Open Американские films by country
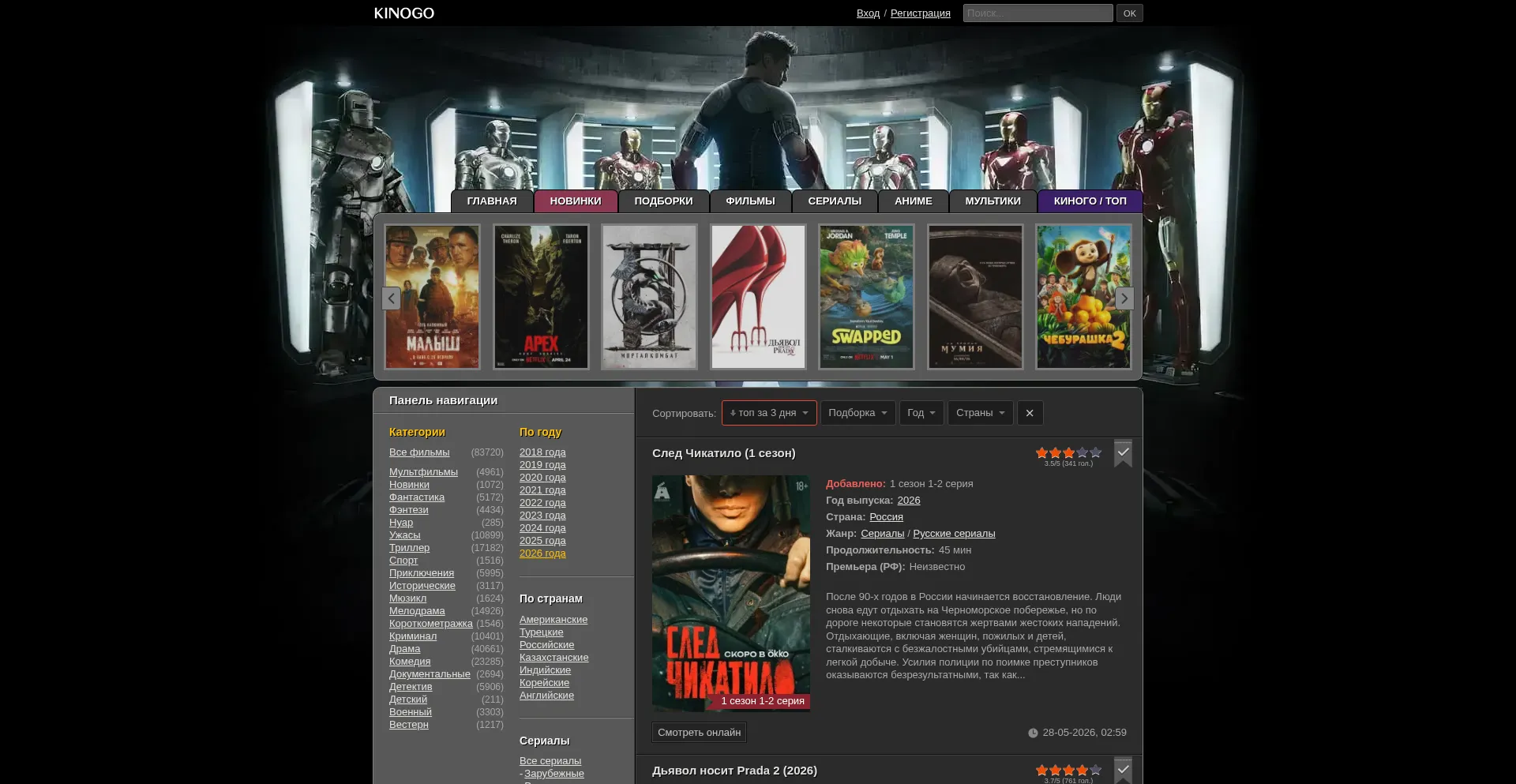The image size is (1516, 784). pos(553,620)
